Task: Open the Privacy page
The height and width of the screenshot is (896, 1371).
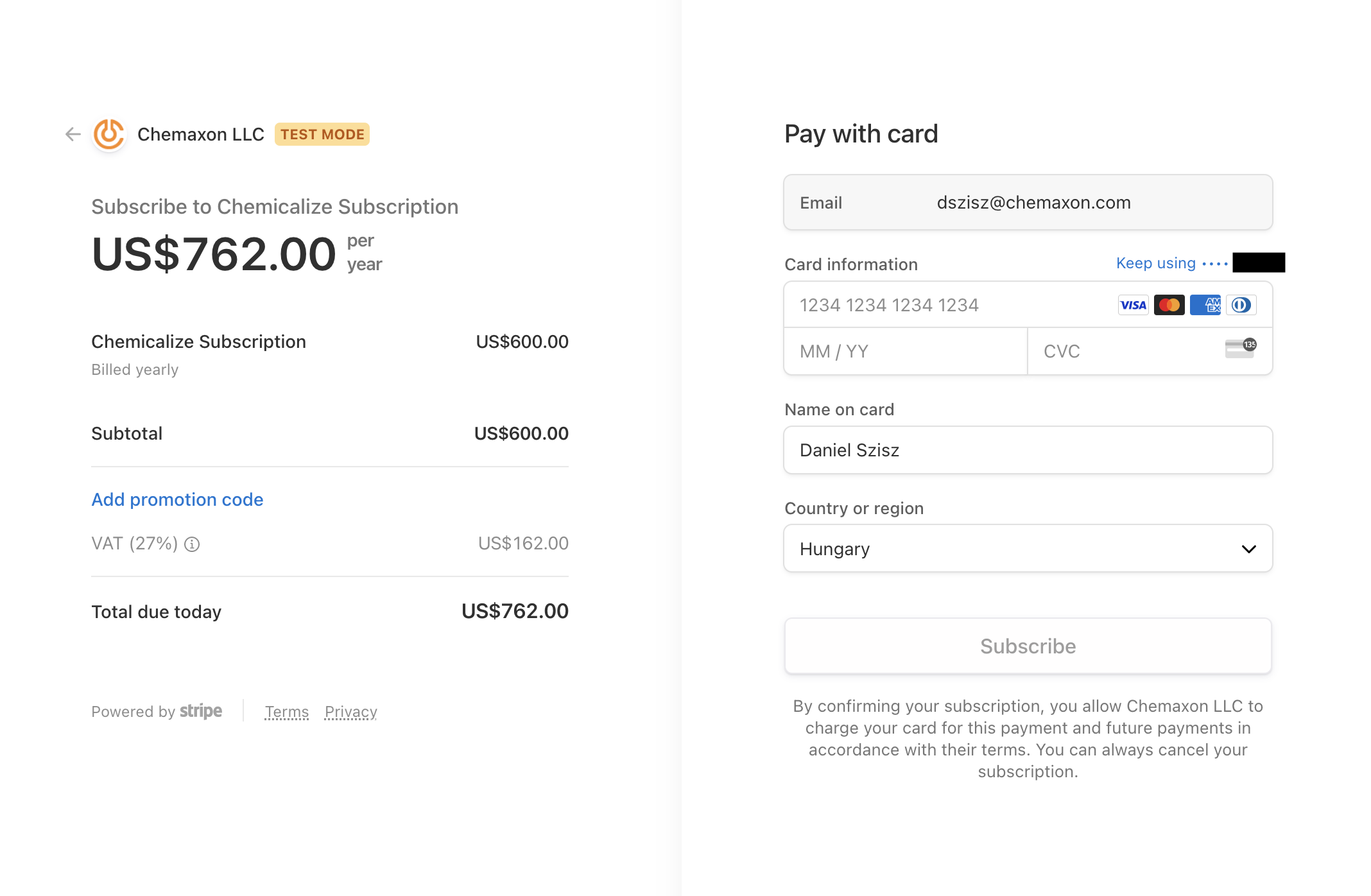Action: [350, 711]
